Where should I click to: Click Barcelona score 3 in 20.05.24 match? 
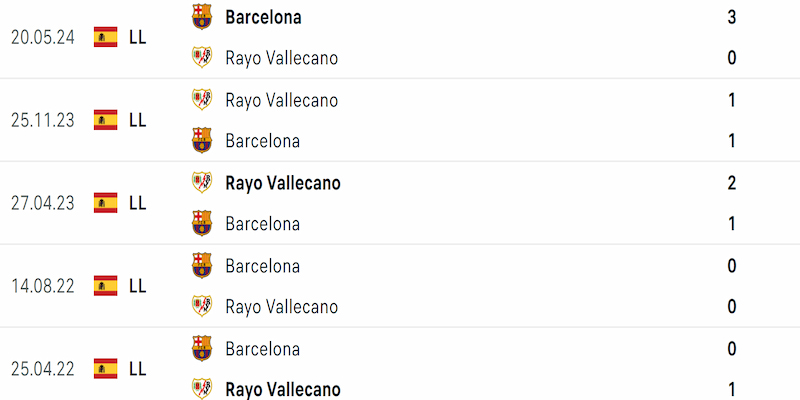click(x=732, y=17)
